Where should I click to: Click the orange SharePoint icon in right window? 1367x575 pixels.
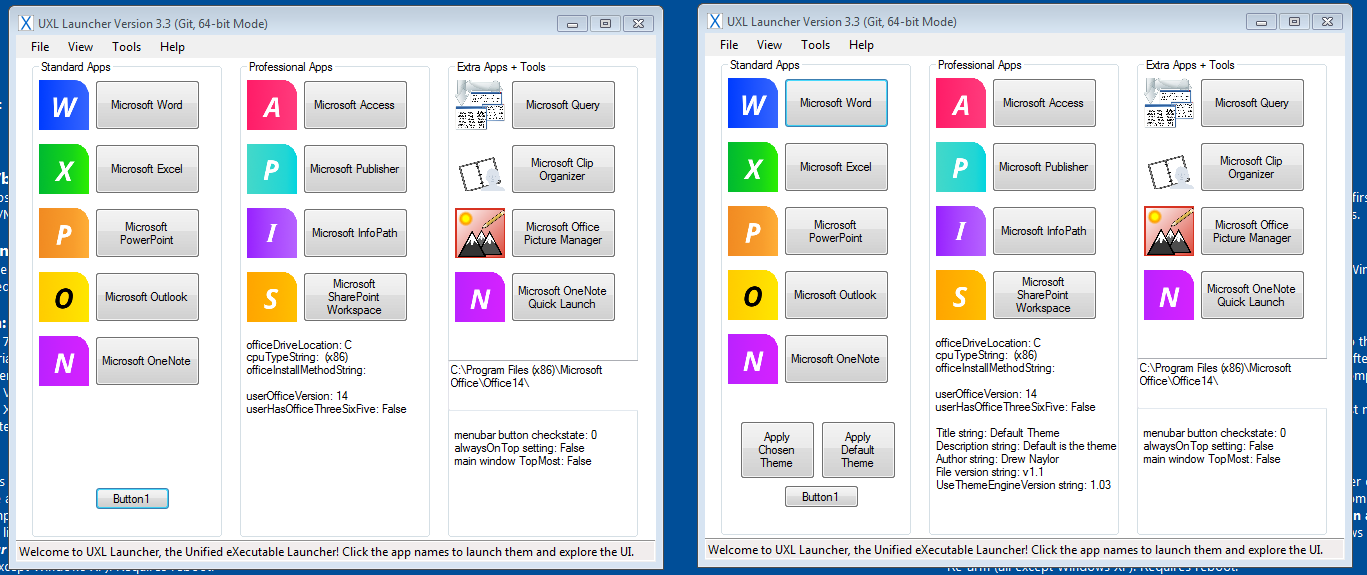961,295
